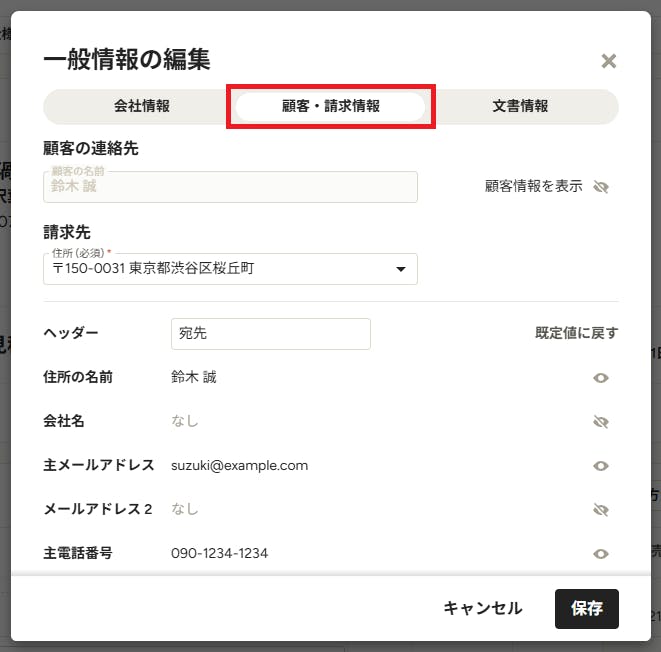661x652 pixels.
Task: Click the 顧客の名前 field showing 鈴木 誠
Action: 230,187
